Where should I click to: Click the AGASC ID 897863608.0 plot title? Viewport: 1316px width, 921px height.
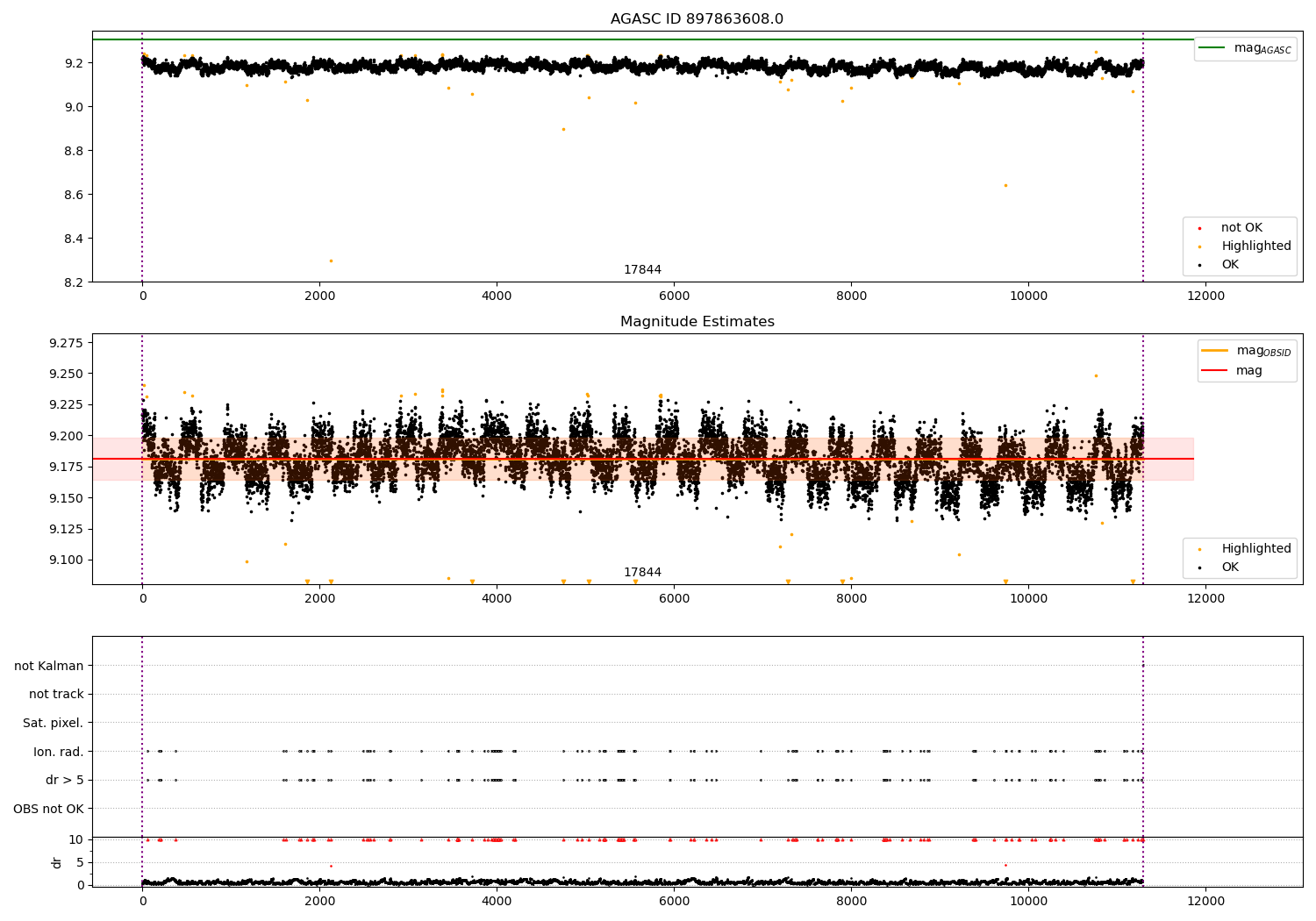coord(697,19)
